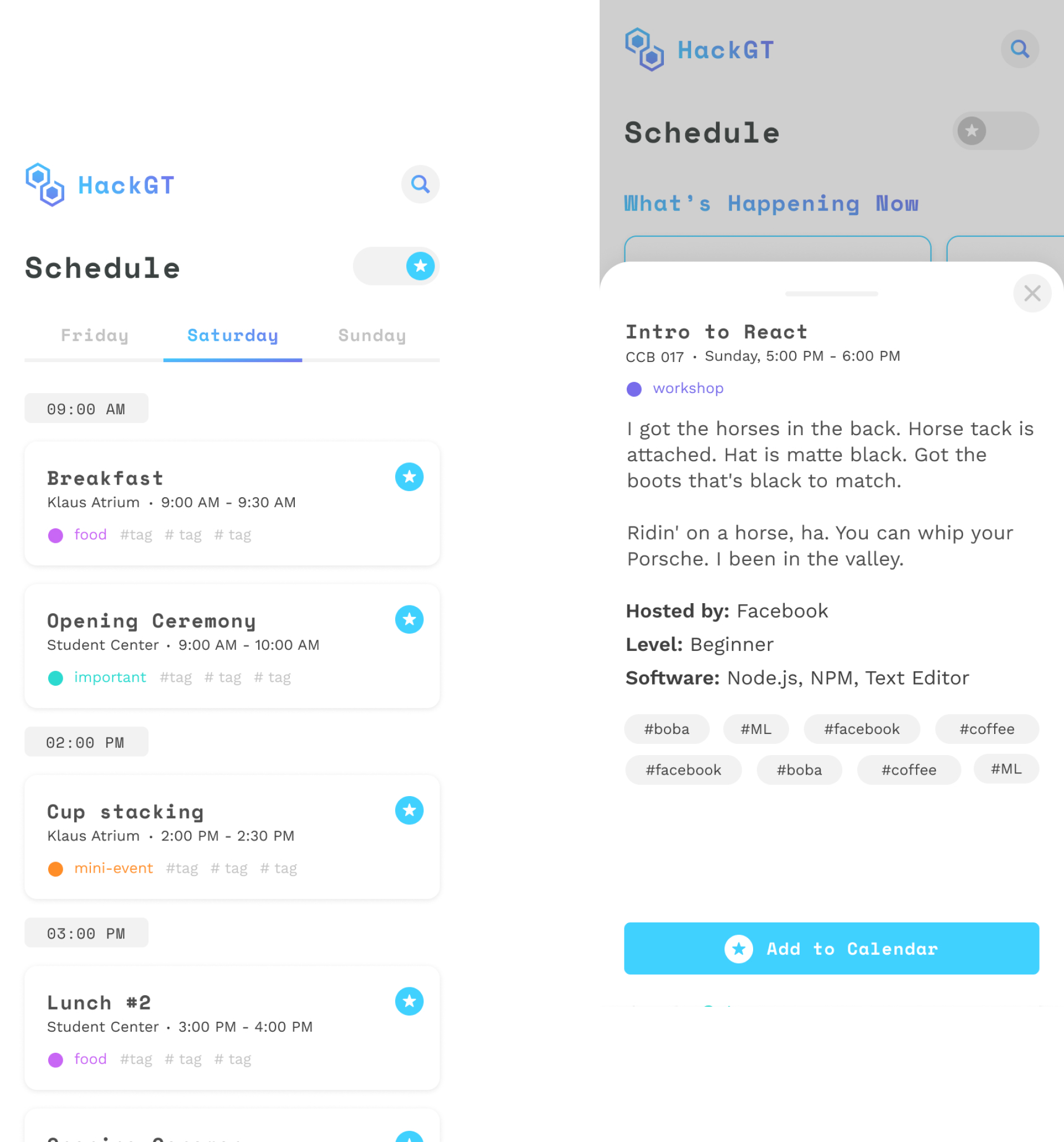Click the favorites star icon on Breakfast

click(409, 477)
